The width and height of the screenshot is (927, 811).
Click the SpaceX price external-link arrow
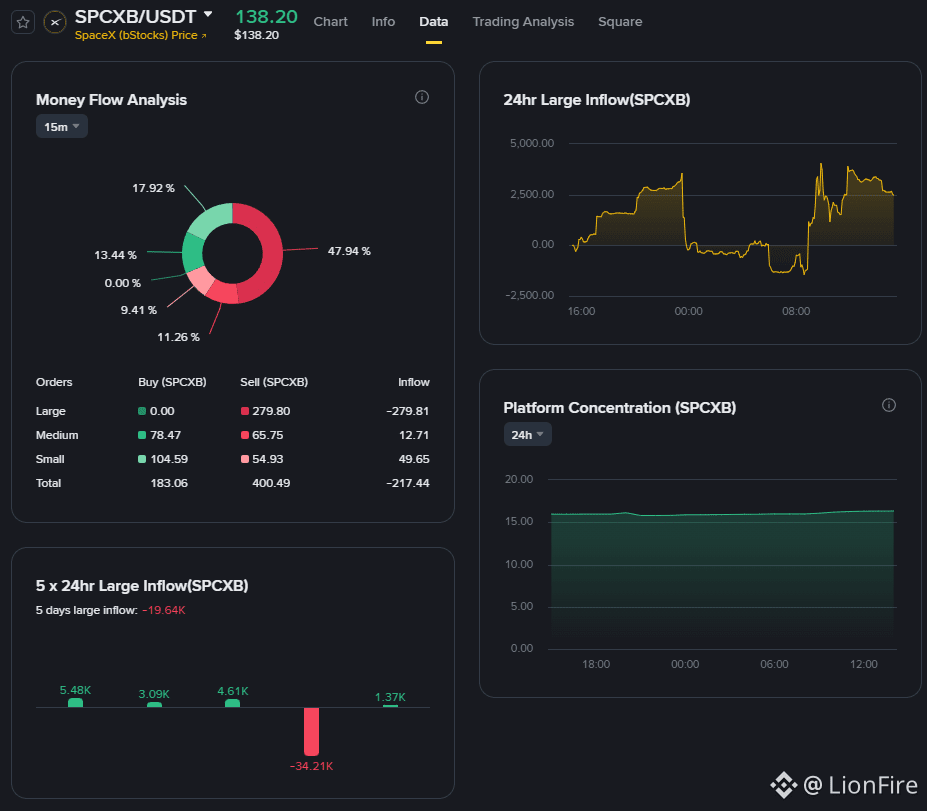click(204, 35)
